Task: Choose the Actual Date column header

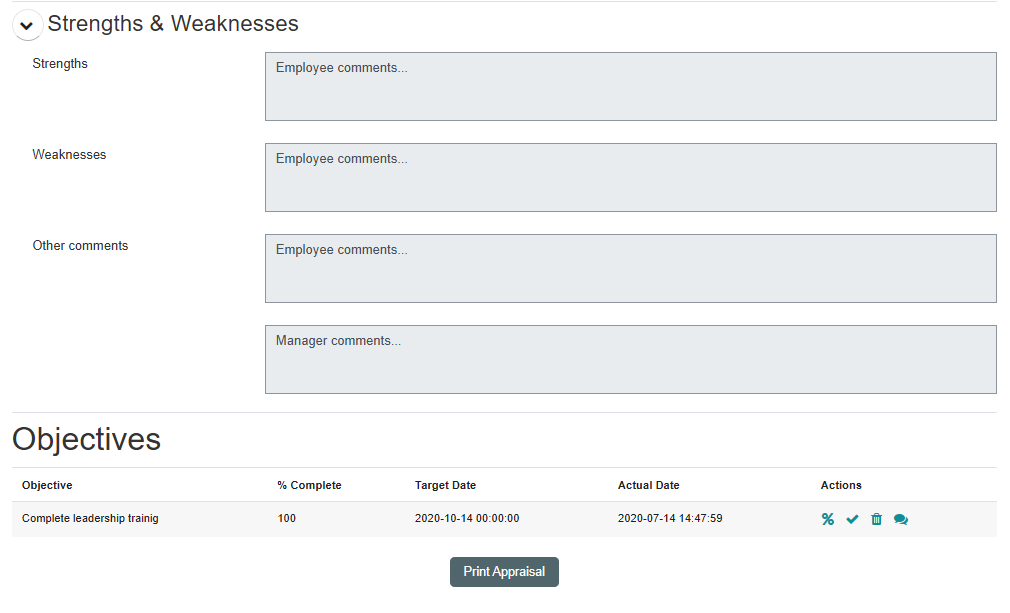Action: click(x=648, y=485)
